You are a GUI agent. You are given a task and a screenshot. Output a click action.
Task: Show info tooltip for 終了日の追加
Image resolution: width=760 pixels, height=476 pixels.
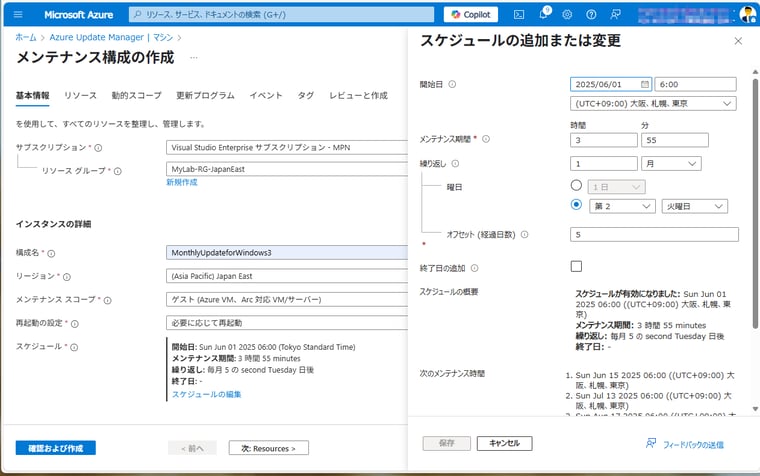tap(475, 268)
